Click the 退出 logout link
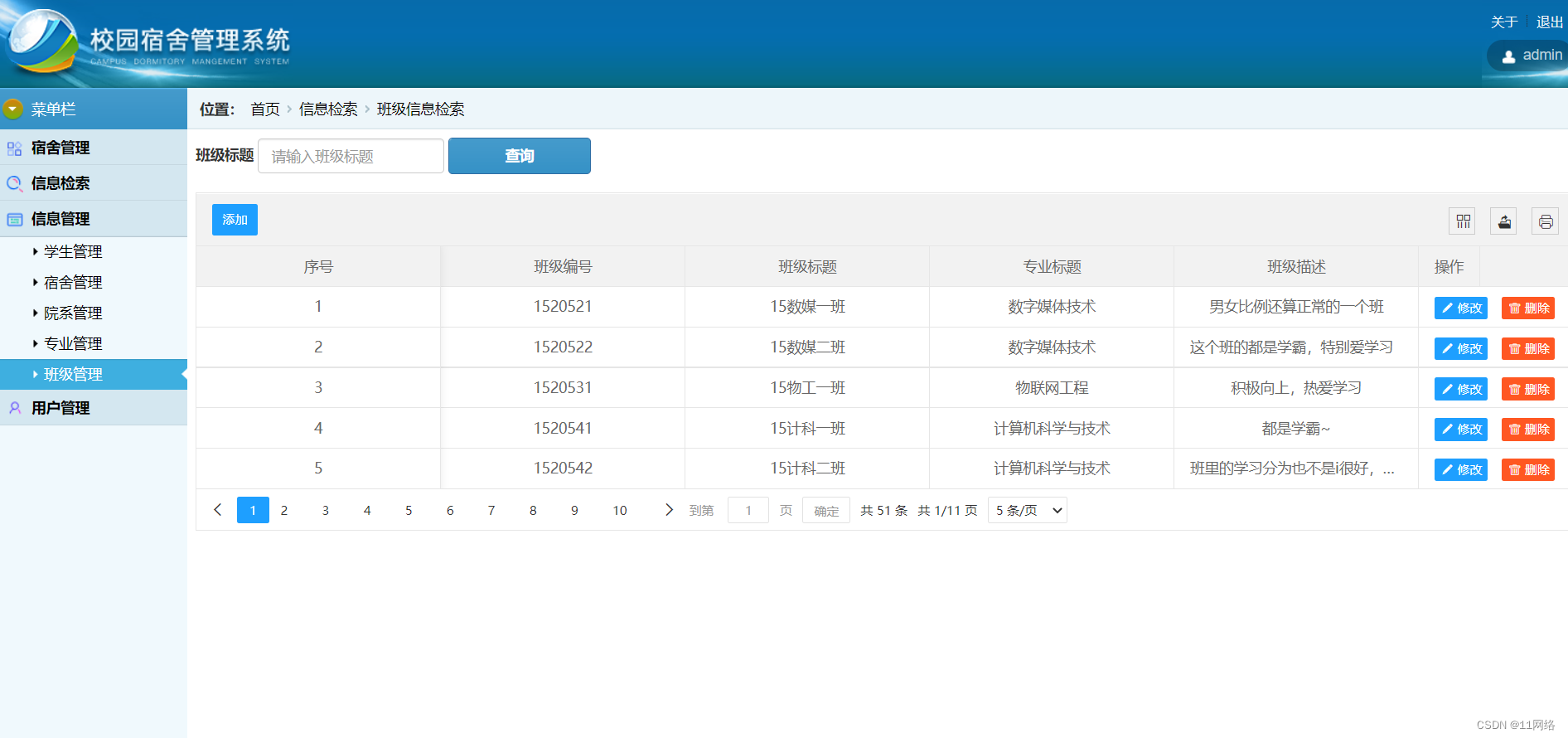This screenshot has height=738, width=1568. pyautogui.click(x=1549, y=22)
